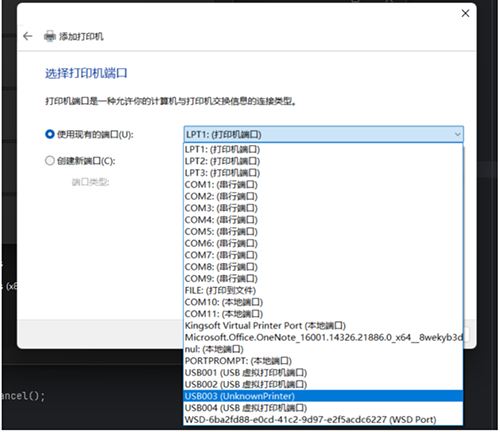
Task: Click the back arrow icon
Action: [28, 36]
